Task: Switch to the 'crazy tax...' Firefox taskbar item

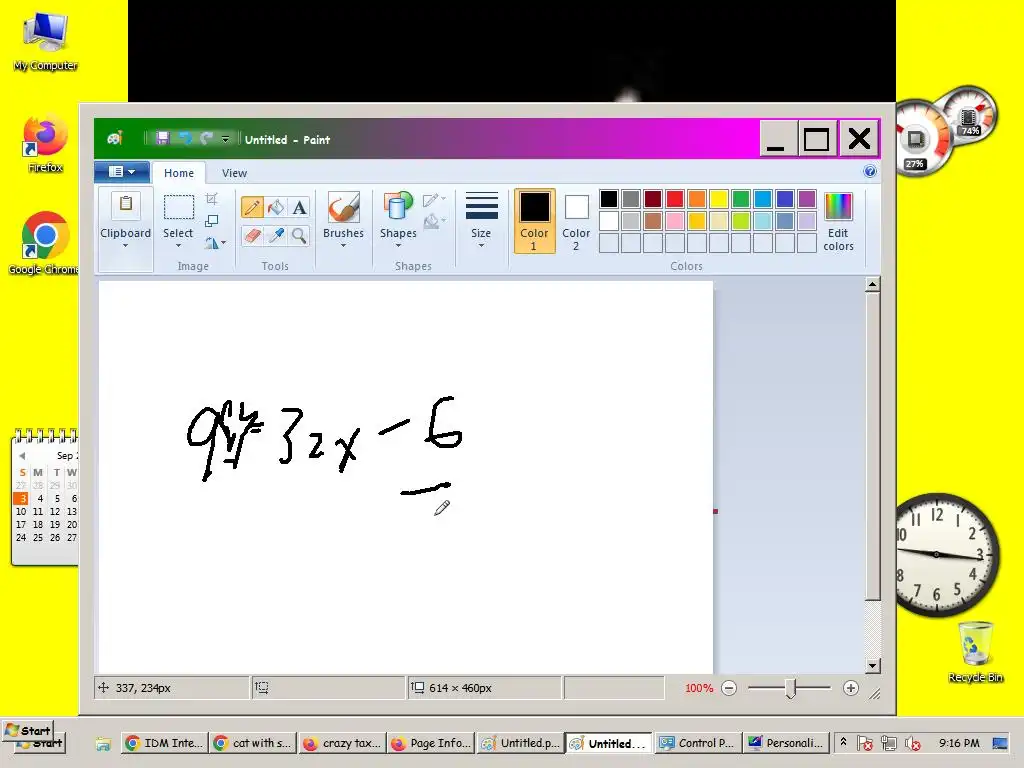Action: 343,743
